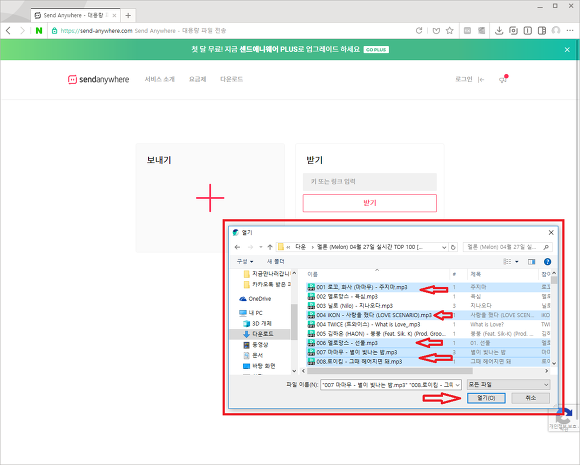This screenshot has height=465, width=580.
Task: Click the screen capture icon in browser toolbar
Action: coord(513,31)
